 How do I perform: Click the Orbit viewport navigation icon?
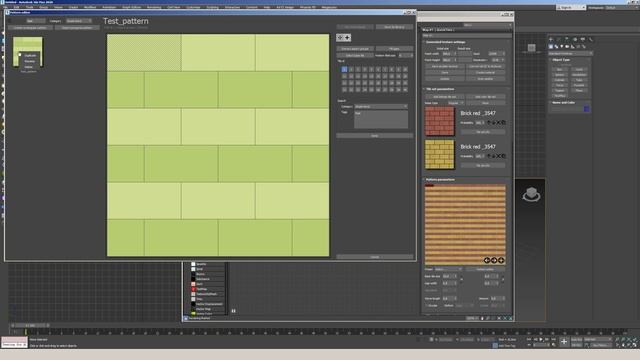pos(629,345)
